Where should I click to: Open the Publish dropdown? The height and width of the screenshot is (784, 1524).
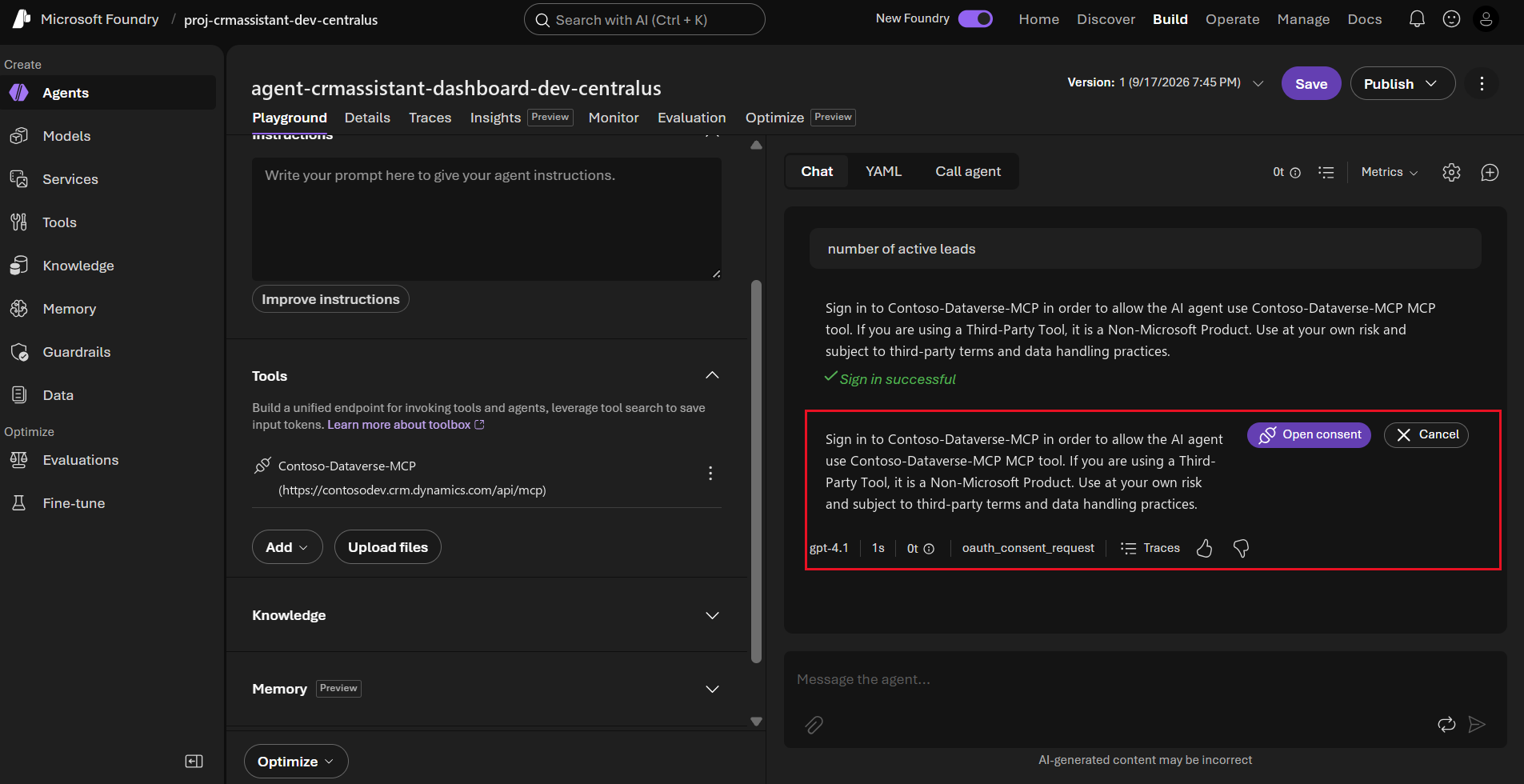(x=1402, y=83)
